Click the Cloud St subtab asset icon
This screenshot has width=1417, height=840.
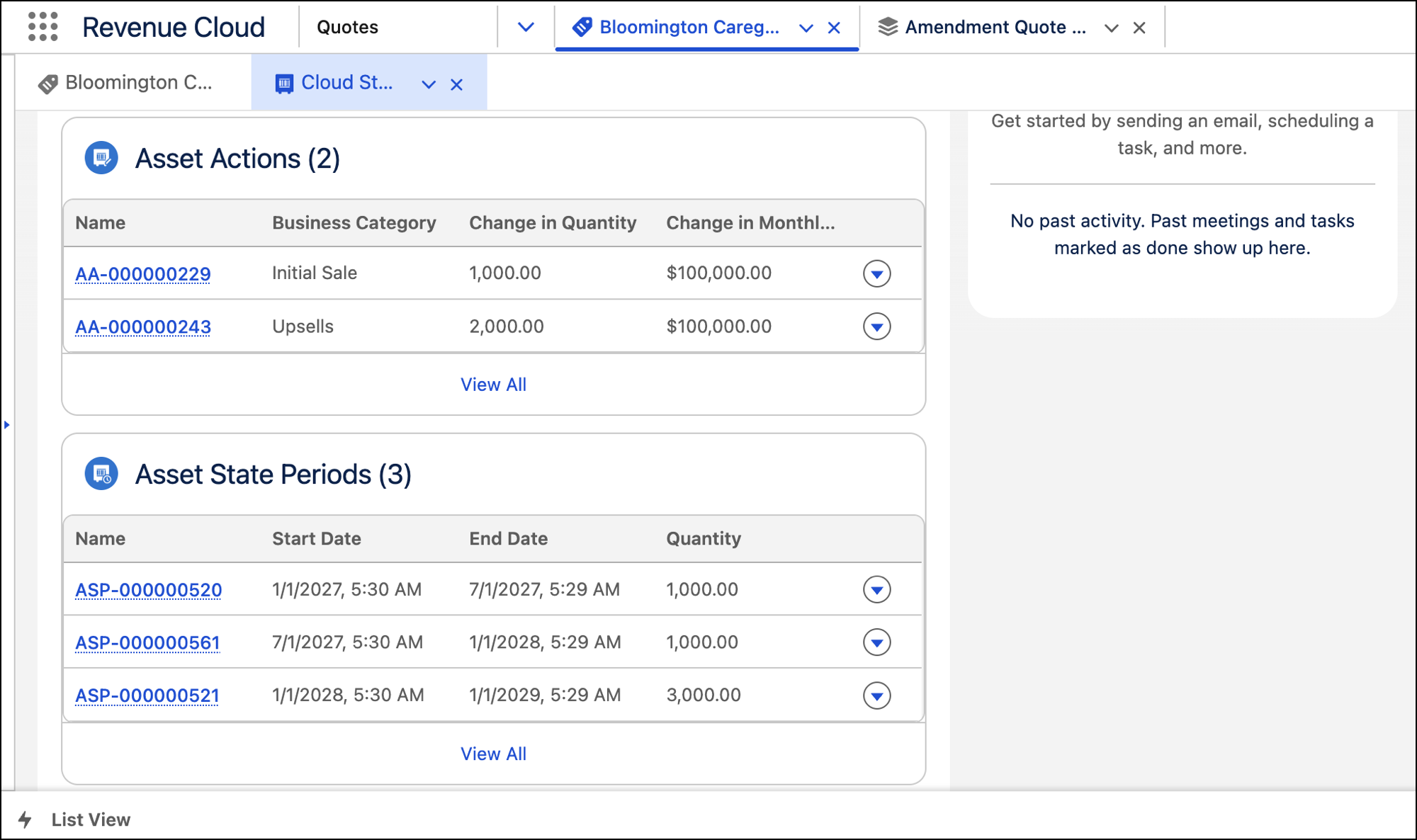tap(284, 84)
